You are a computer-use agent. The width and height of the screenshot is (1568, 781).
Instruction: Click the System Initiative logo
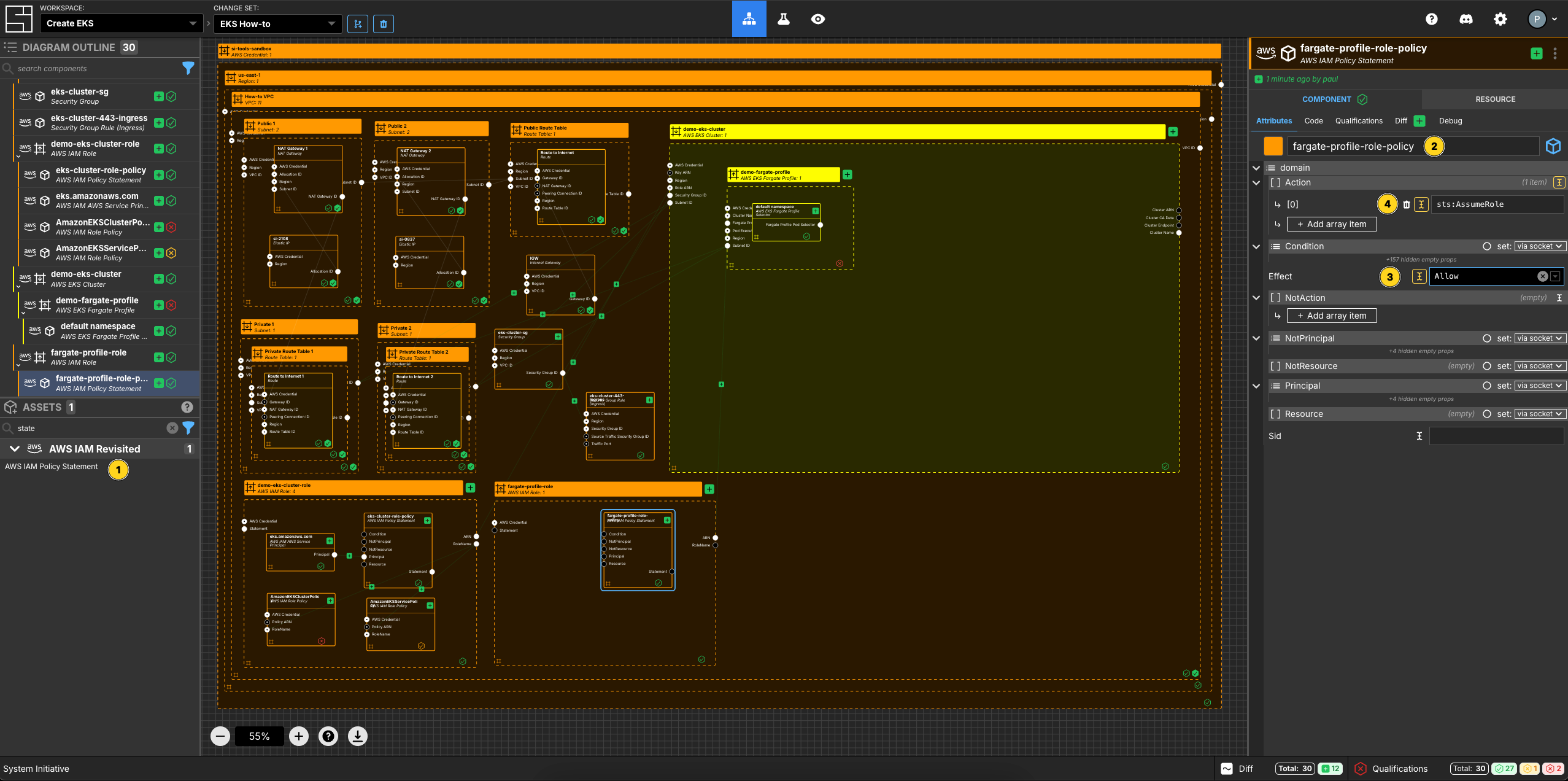pyautogui.click(x=18, y=19)
